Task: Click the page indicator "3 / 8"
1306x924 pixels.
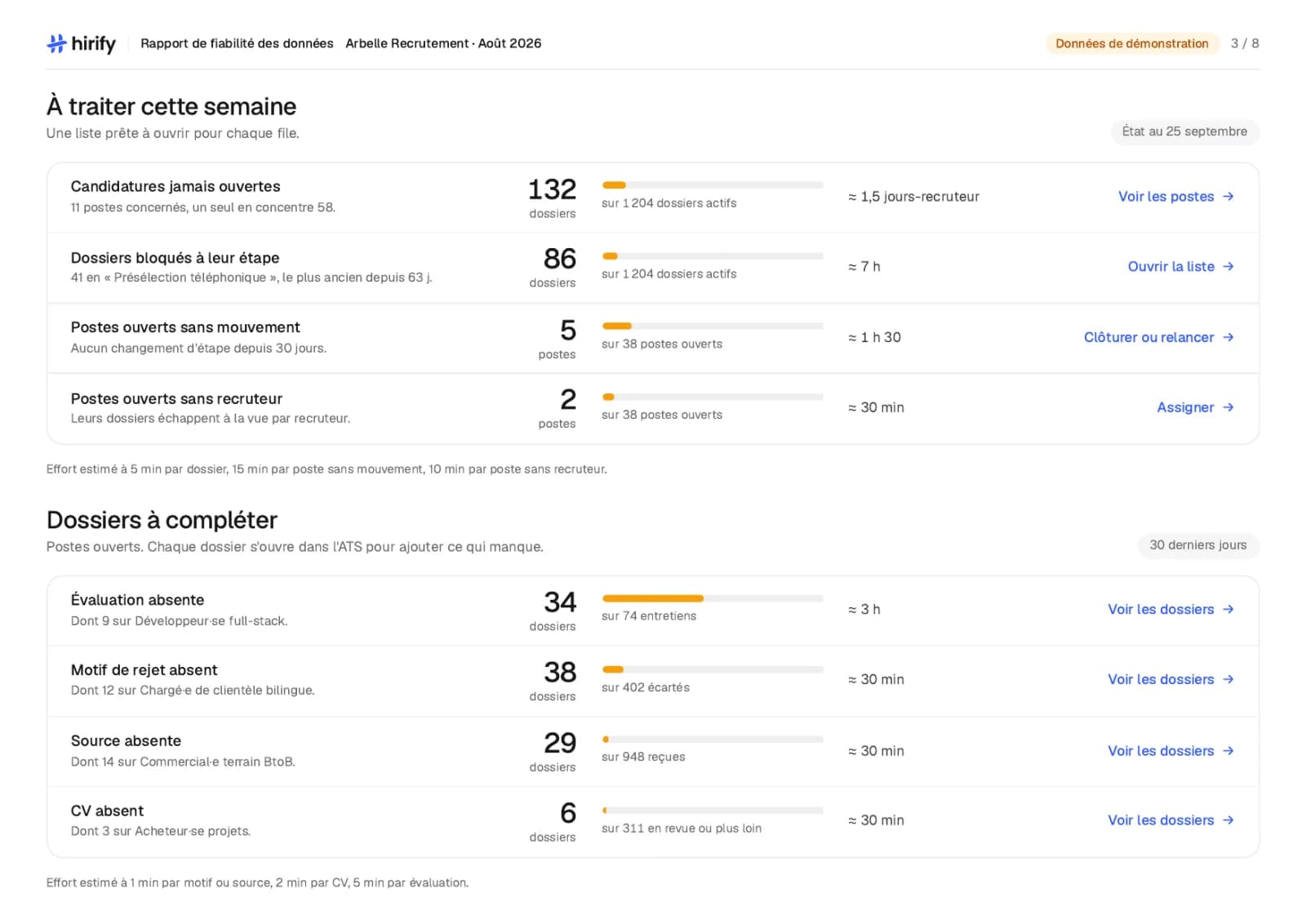Action: (x=1245, y=43)
